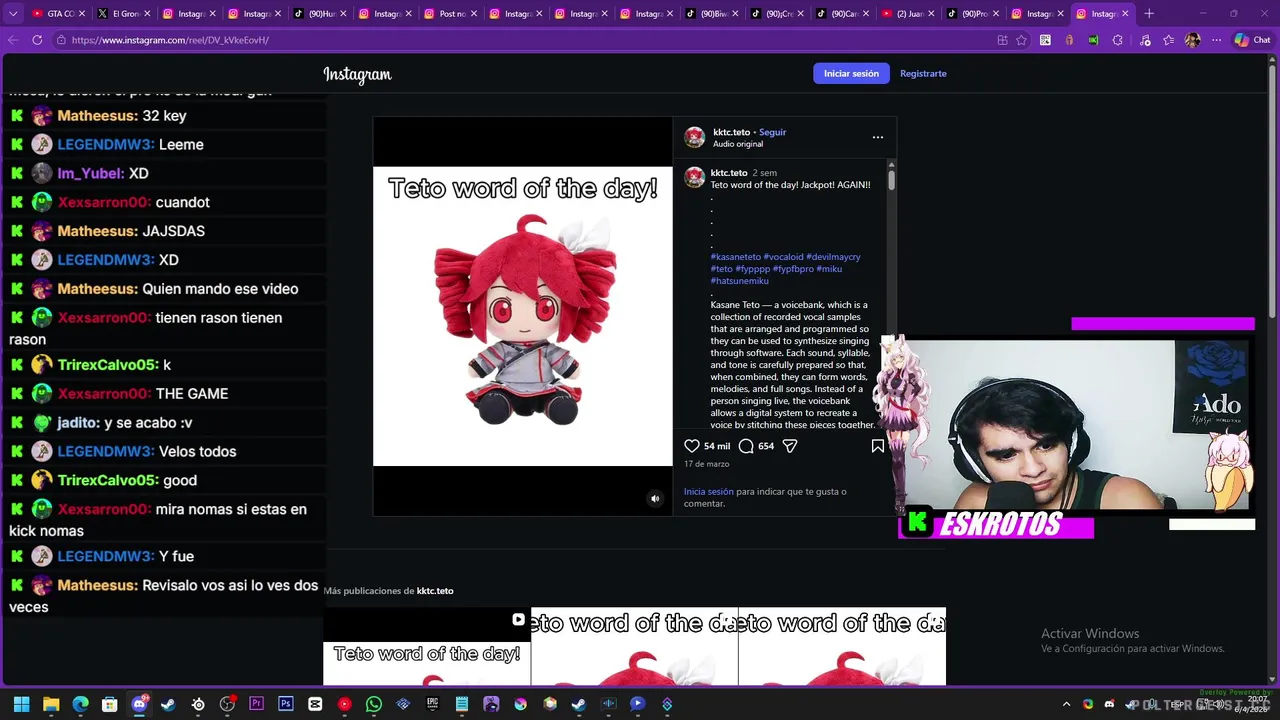The height and width of the screenshot is (720, 1280).
Task: Open the #miku hashtag
Action: pos(829,269)
